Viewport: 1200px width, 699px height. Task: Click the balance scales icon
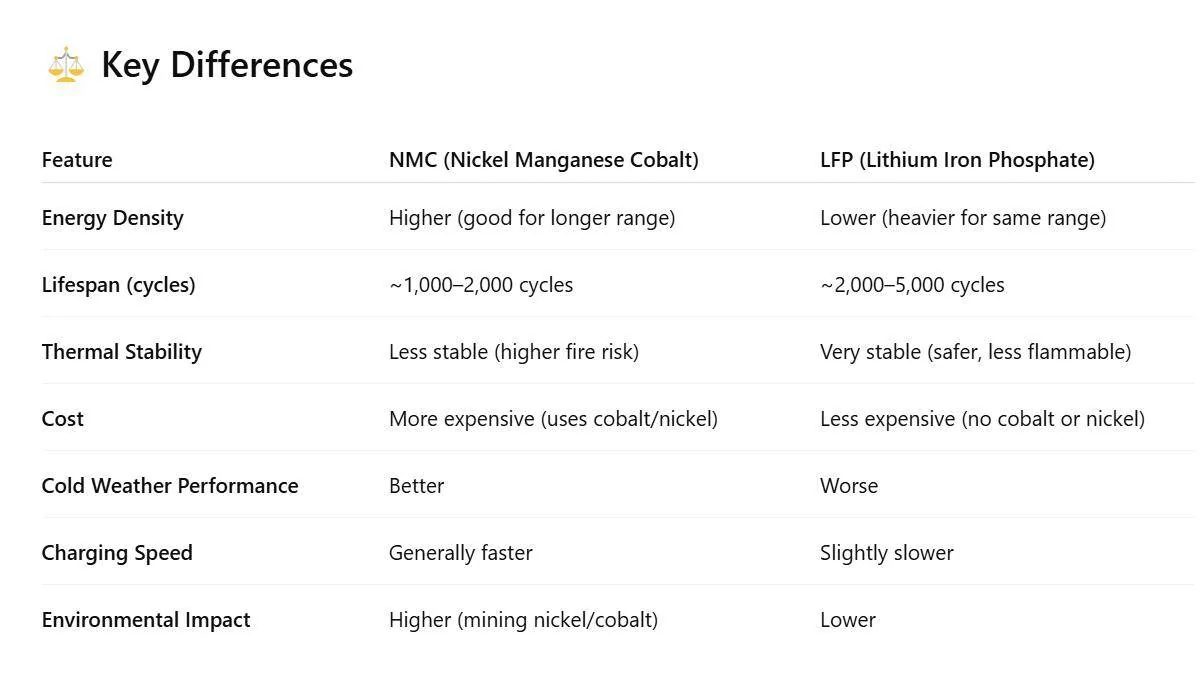[x=66, y=65]
